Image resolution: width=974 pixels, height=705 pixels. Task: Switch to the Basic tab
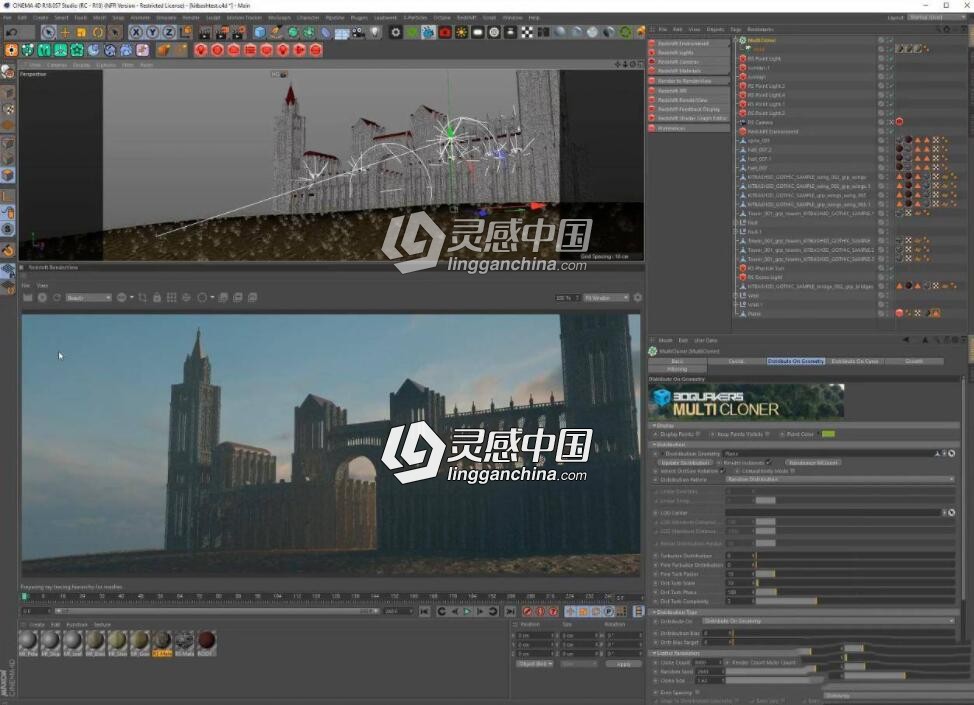click(x=677, y=361)
